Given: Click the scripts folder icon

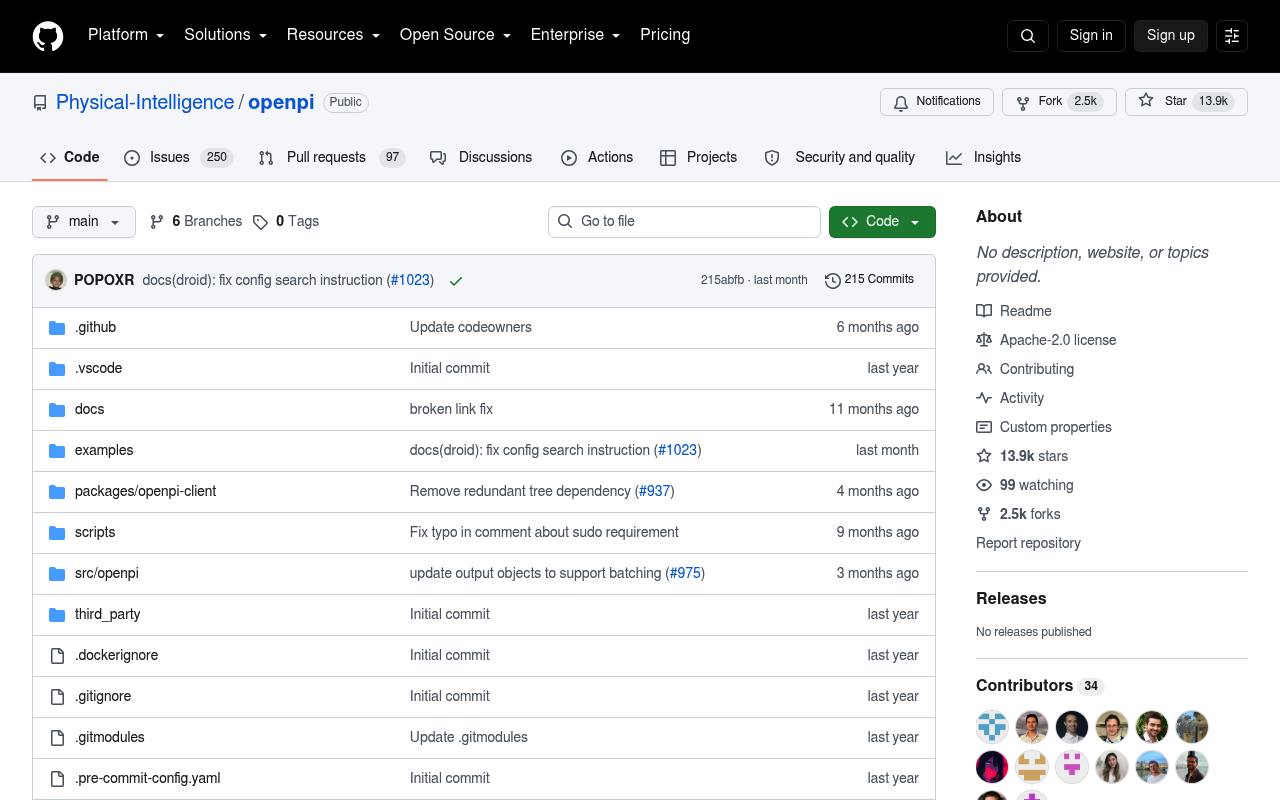Looking at the screenshot, I should (57, 532).
